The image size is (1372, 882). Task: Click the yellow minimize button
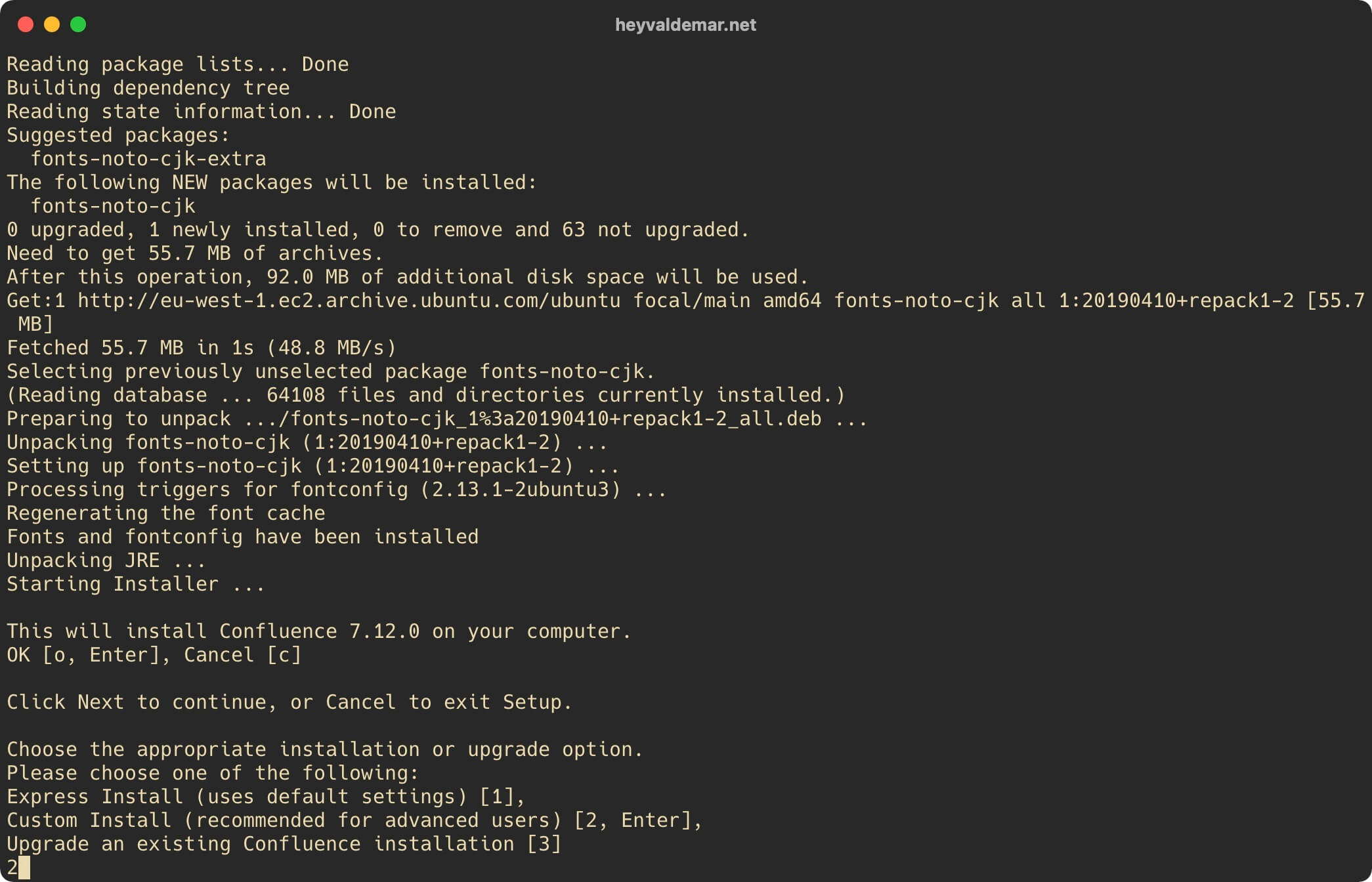click(x=51, y=22)
